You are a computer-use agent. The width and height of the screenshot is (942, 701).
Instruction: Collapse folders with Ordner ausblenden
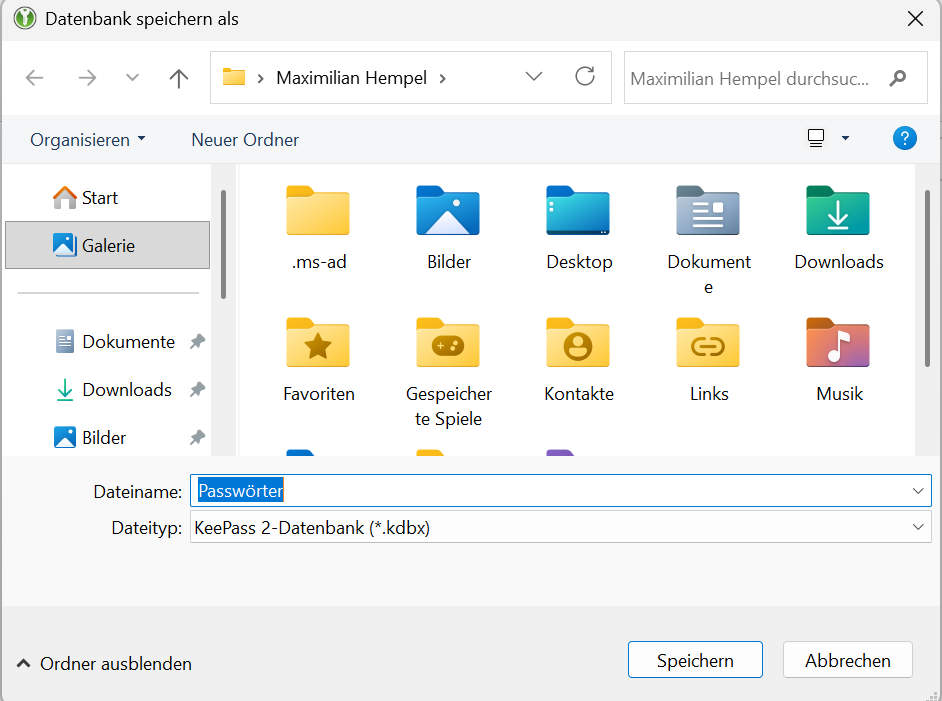click(x=105, y=663)
